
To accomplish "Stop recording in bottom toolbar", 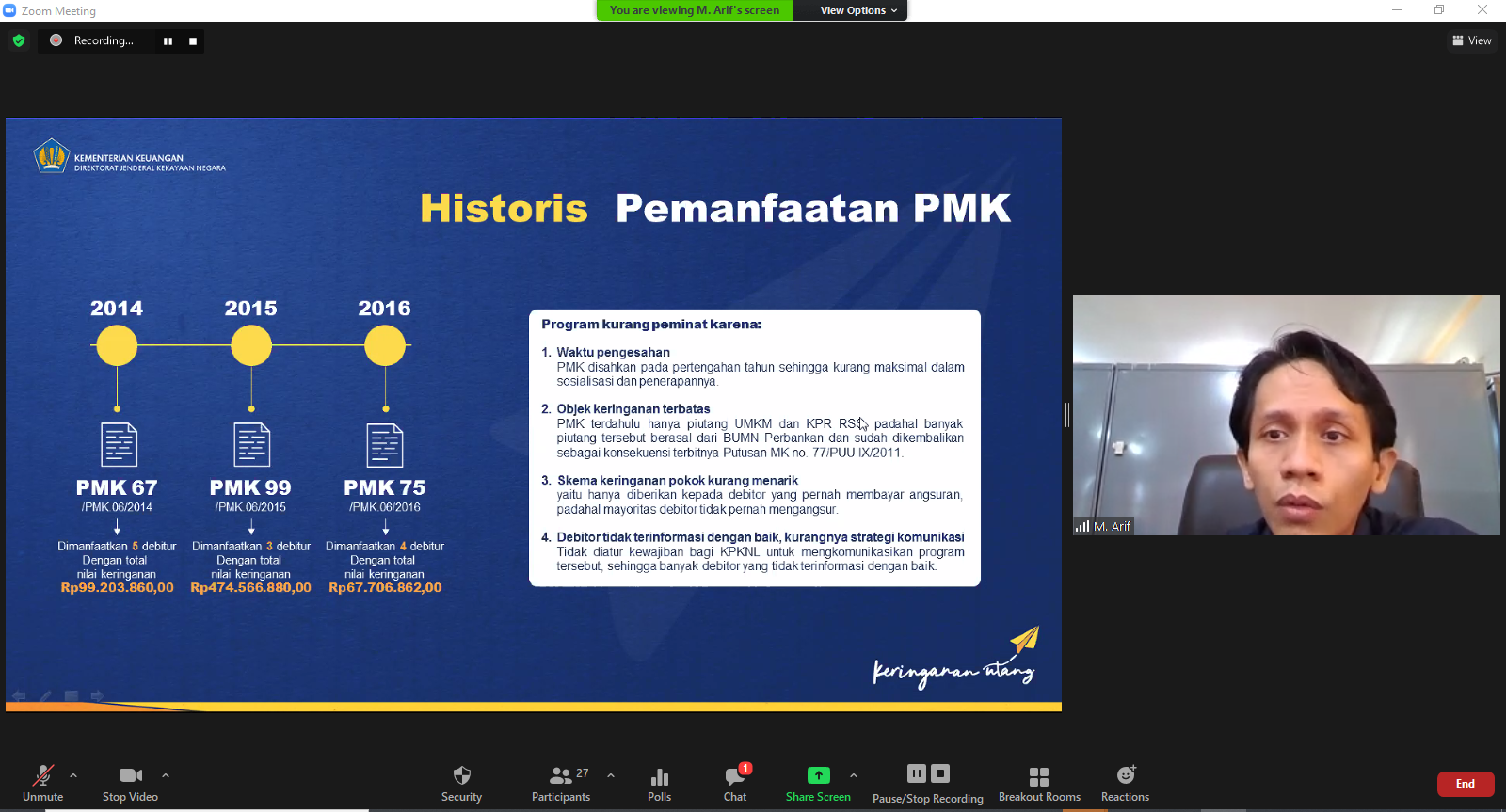I will tap(939, 773).
